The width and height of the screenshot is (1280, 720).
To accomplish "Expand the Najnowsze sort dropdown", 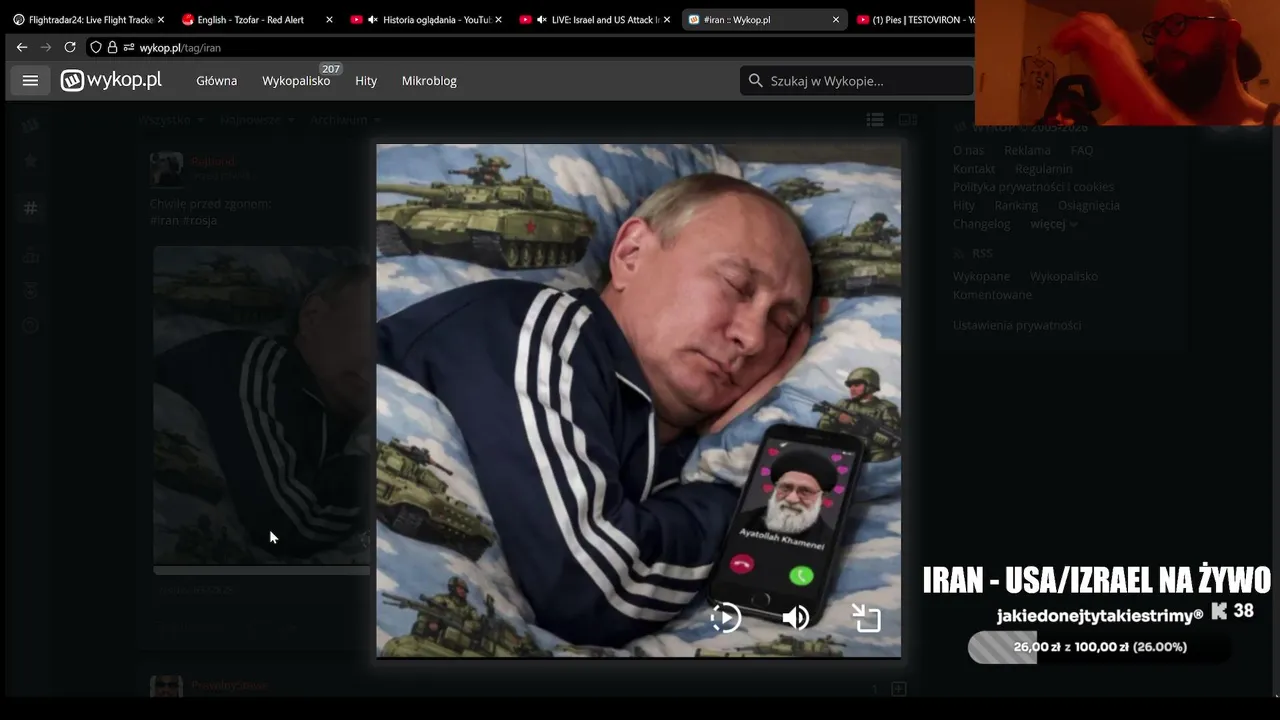I will click(257, 120).
